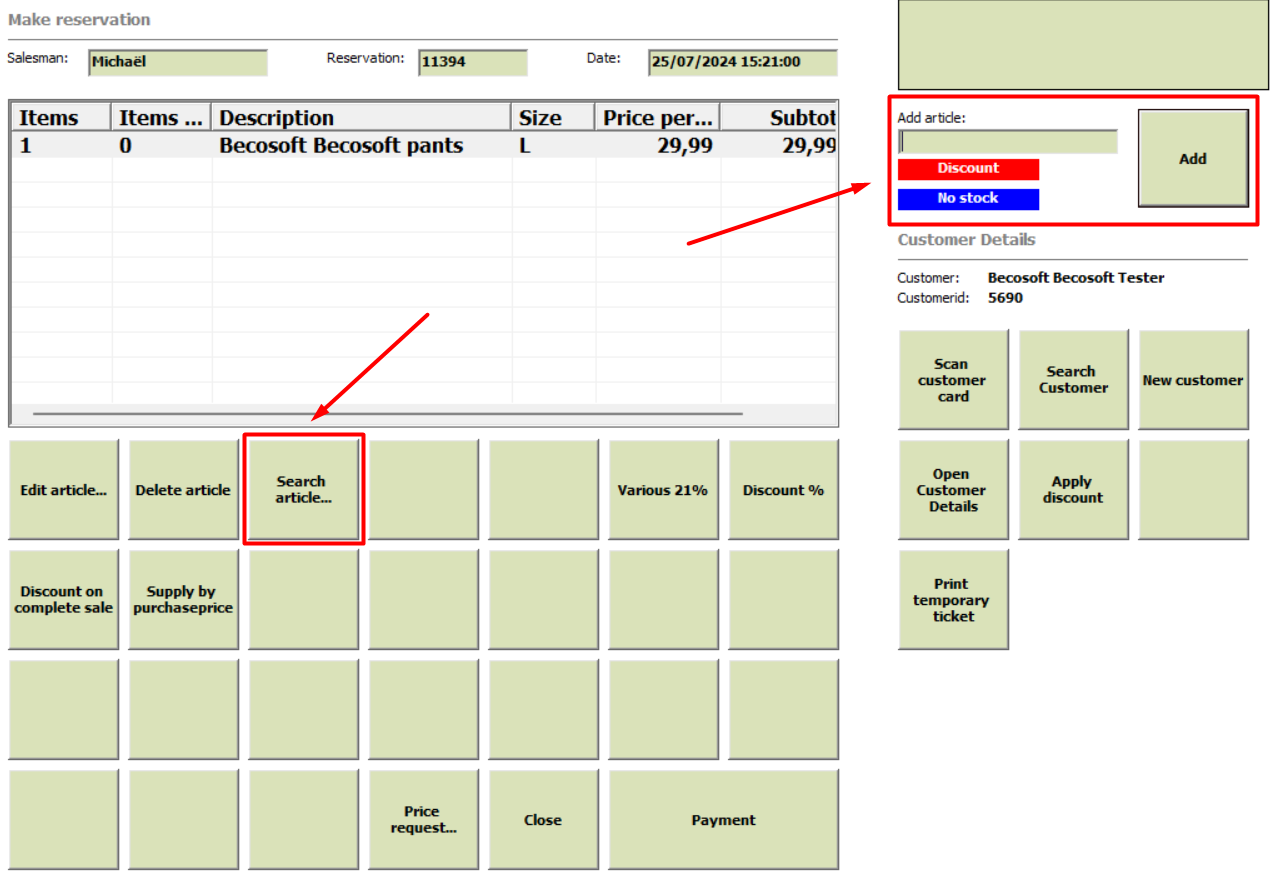Screen dimensions: 1274x895
Task: Click customer name Becosoft Becosoft Tester
Action: tap(1076, 278)
